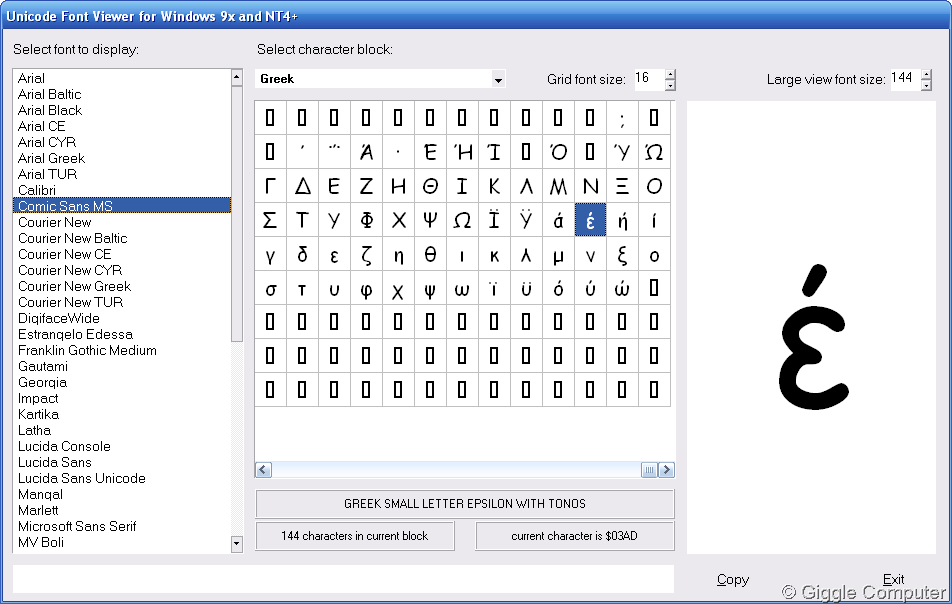Screen dimensions: 952x604
Task: Decrease grid font size with down arrow
Action: 670,86
